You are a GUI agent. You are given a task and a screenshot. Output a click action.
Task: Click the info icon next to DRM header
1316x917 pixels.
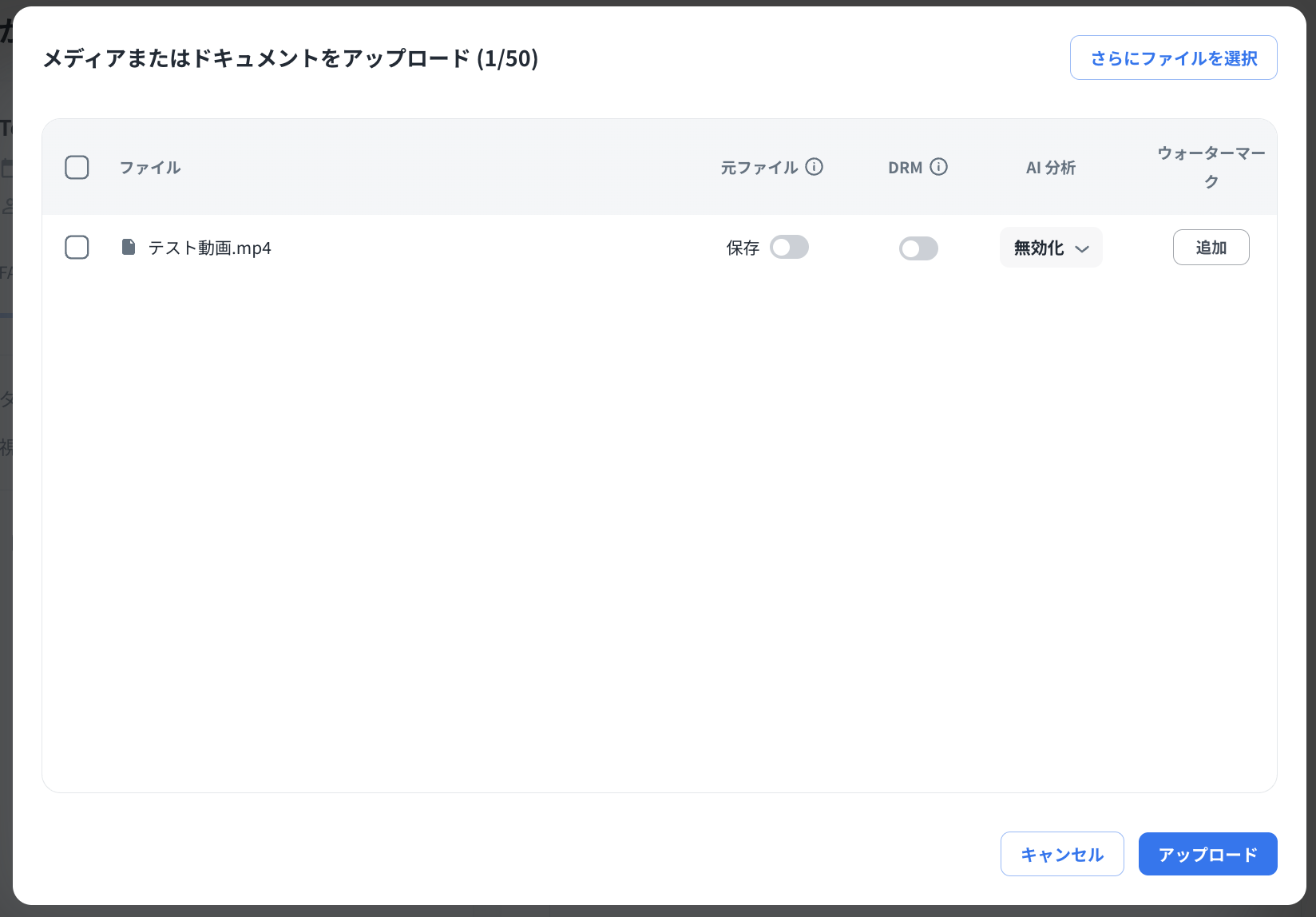[939, 167]
